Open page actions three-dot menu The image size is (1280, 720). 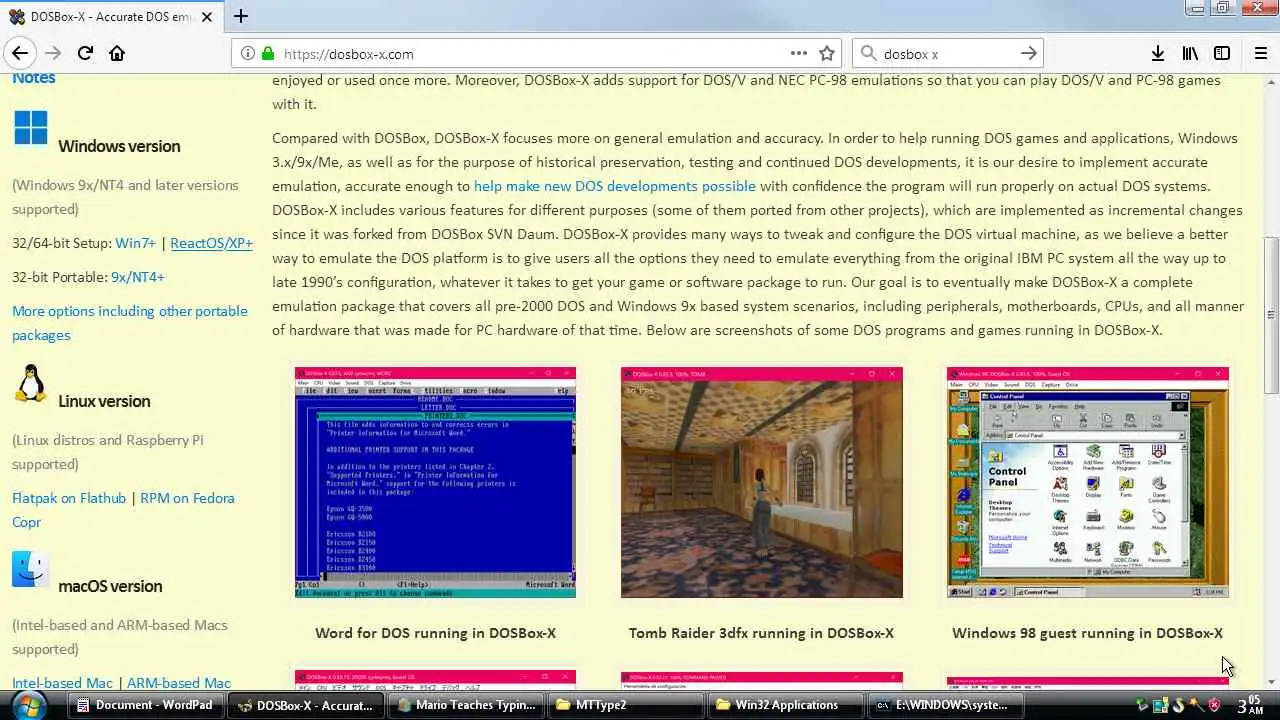[x=798, y=53]
